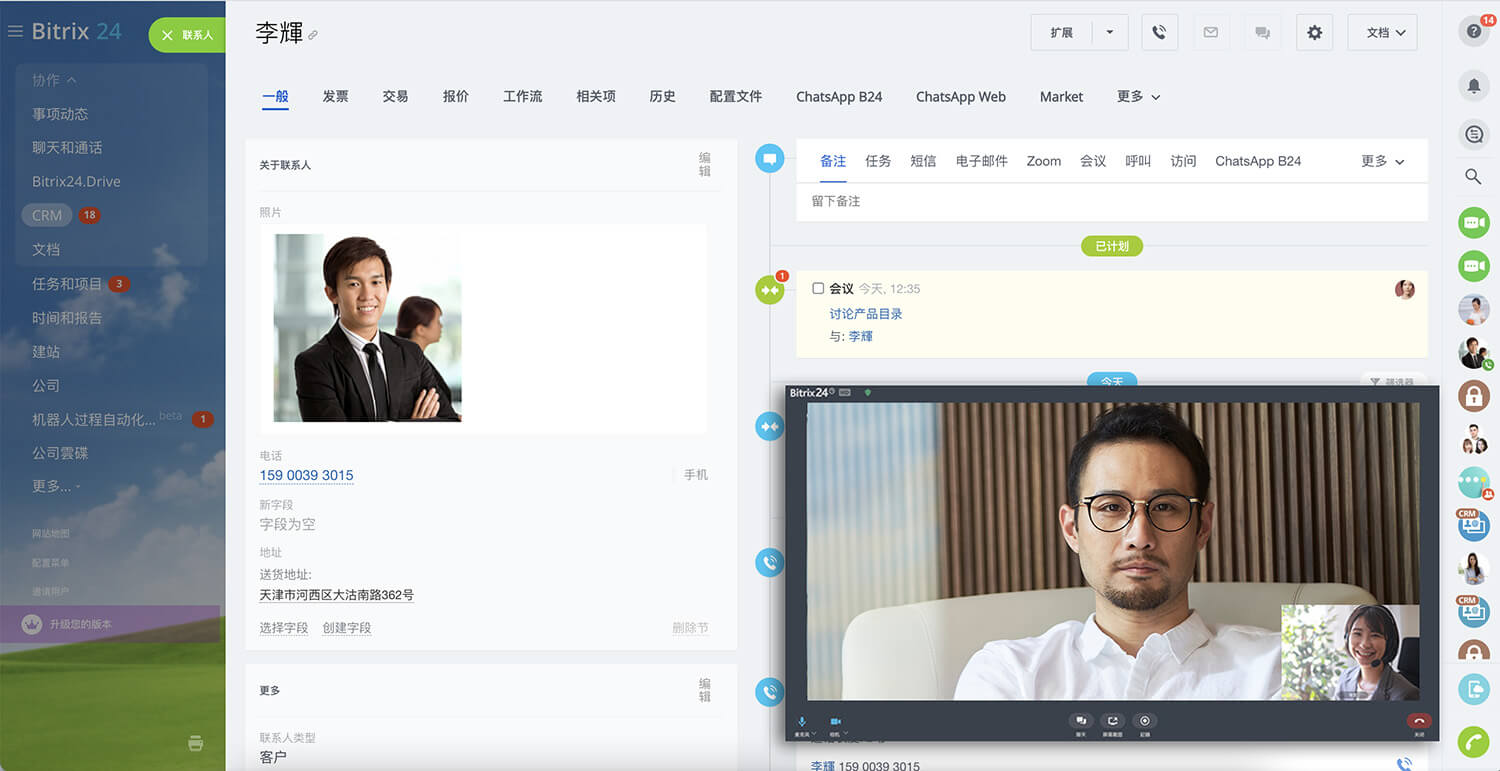Viewport: 1500px width, 771px height.
Task: Click the phone icon beside 李輝 call entry
Action: (x=1404, y=765)
